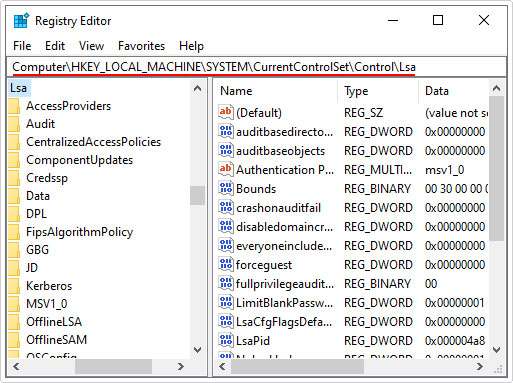The height and width of the screenshot is (383, 513).
Task: Select the msv1_0 data cell
Action: pos(445,170)
